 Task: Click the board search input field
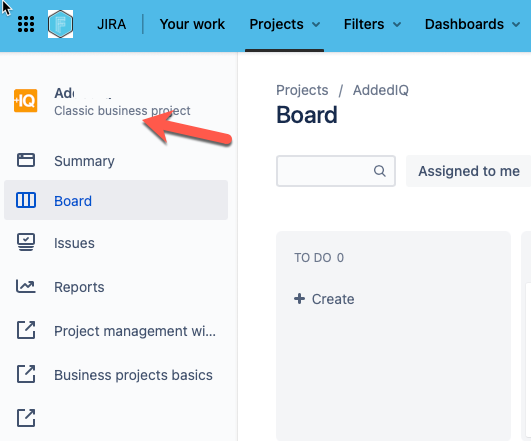pyautogui.click(x=336, y=171)
